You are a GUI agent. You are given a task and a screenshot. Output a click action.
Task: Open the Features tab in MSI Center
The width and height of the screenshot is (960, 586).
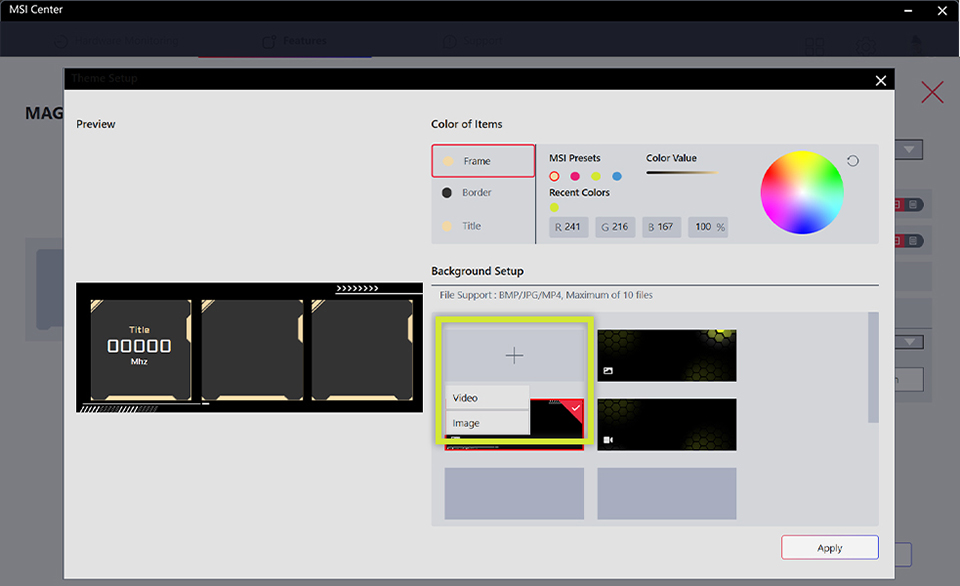point(294,41)
